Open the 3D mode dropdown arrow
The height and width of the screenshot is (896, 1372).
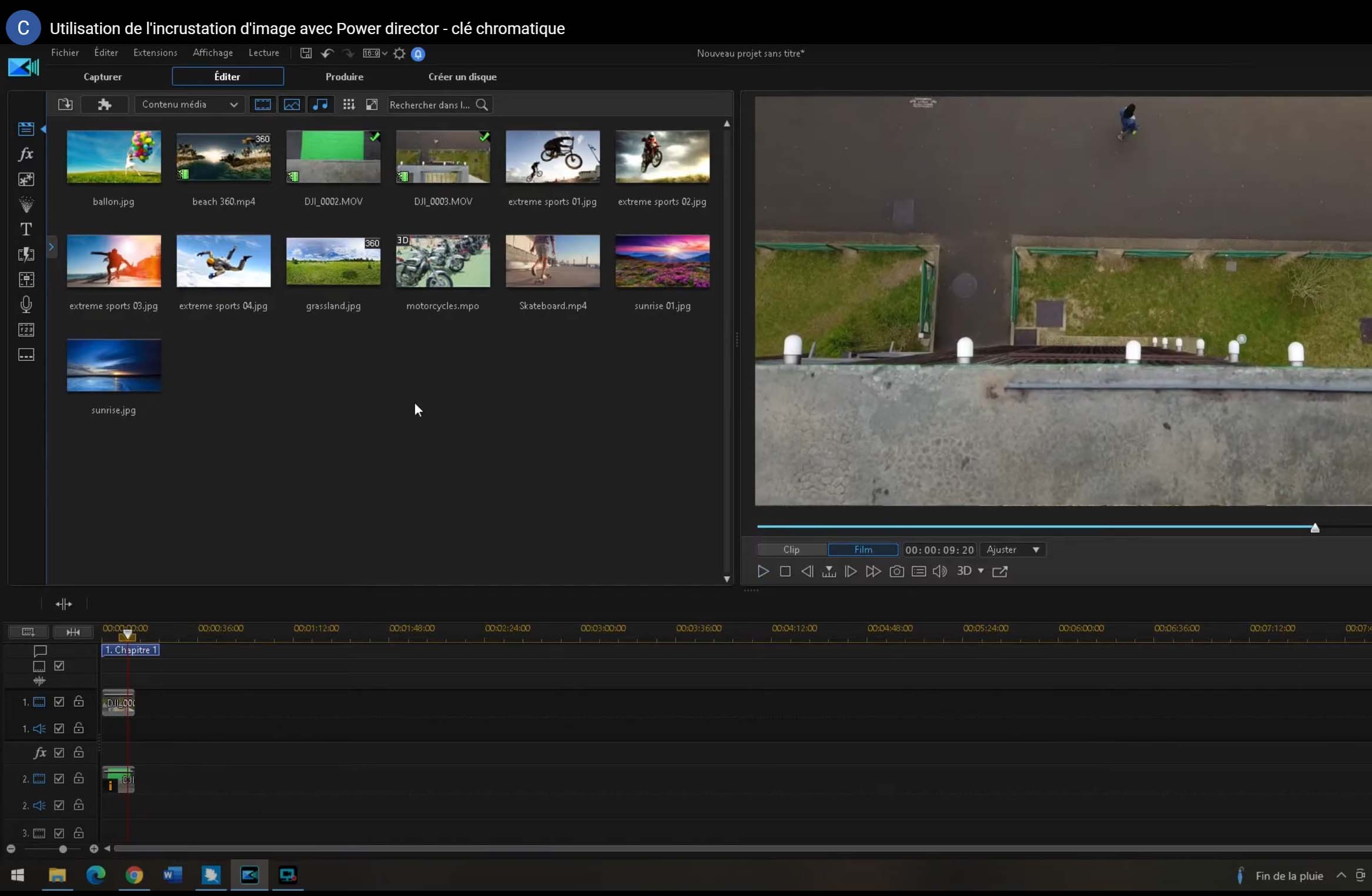pos(981,571)
